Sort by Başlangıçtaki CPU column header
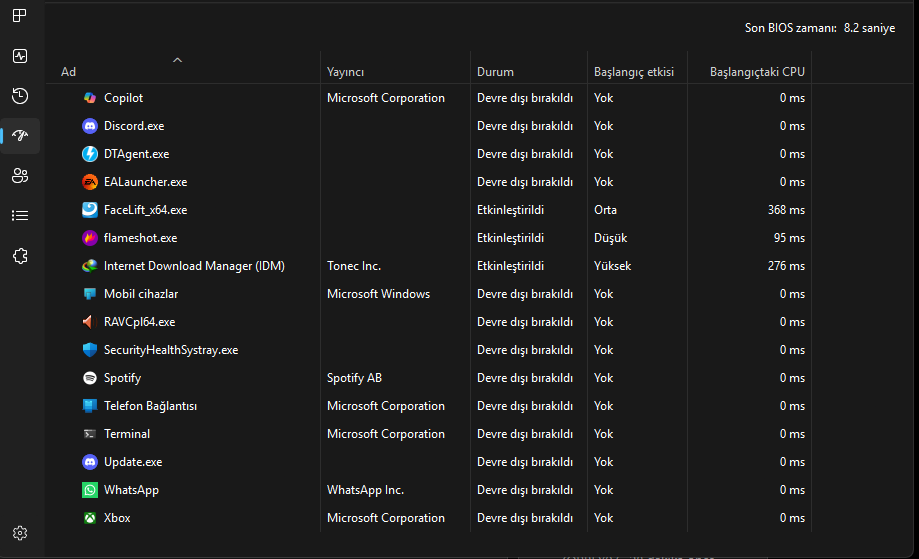Image resolution: width=919 pixels, height=559 pixels. click(757, 72)
